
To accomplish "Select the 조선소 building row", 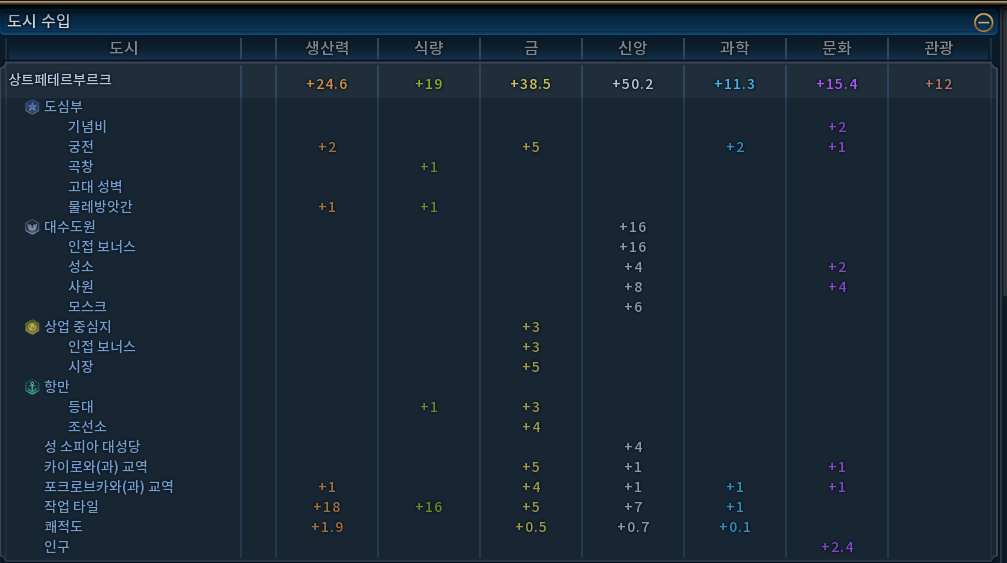I will click(x=87, y=426).
